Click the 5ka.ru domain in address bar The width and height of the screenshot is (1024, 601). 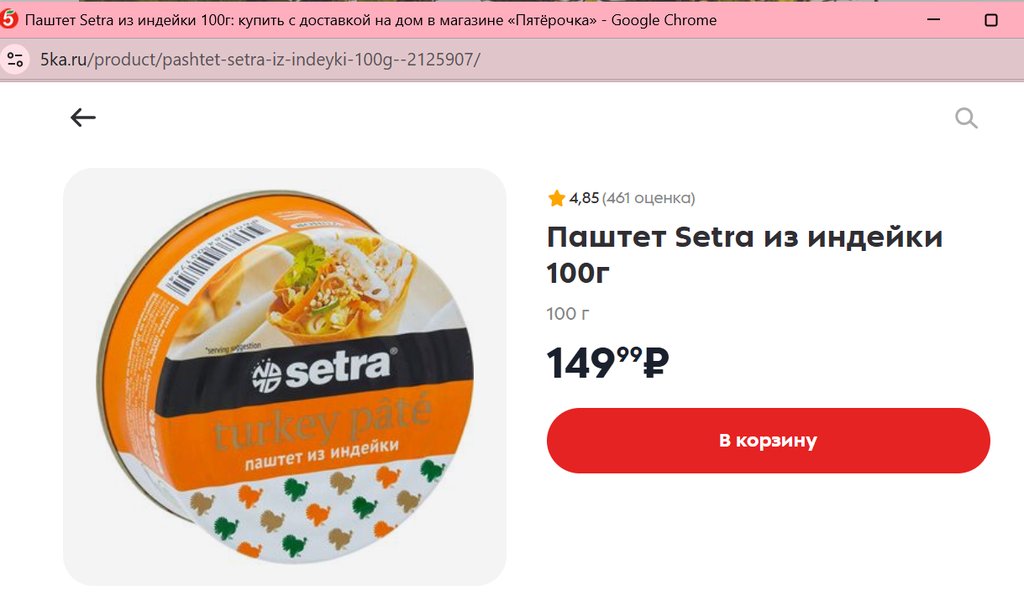coord(63,59)
